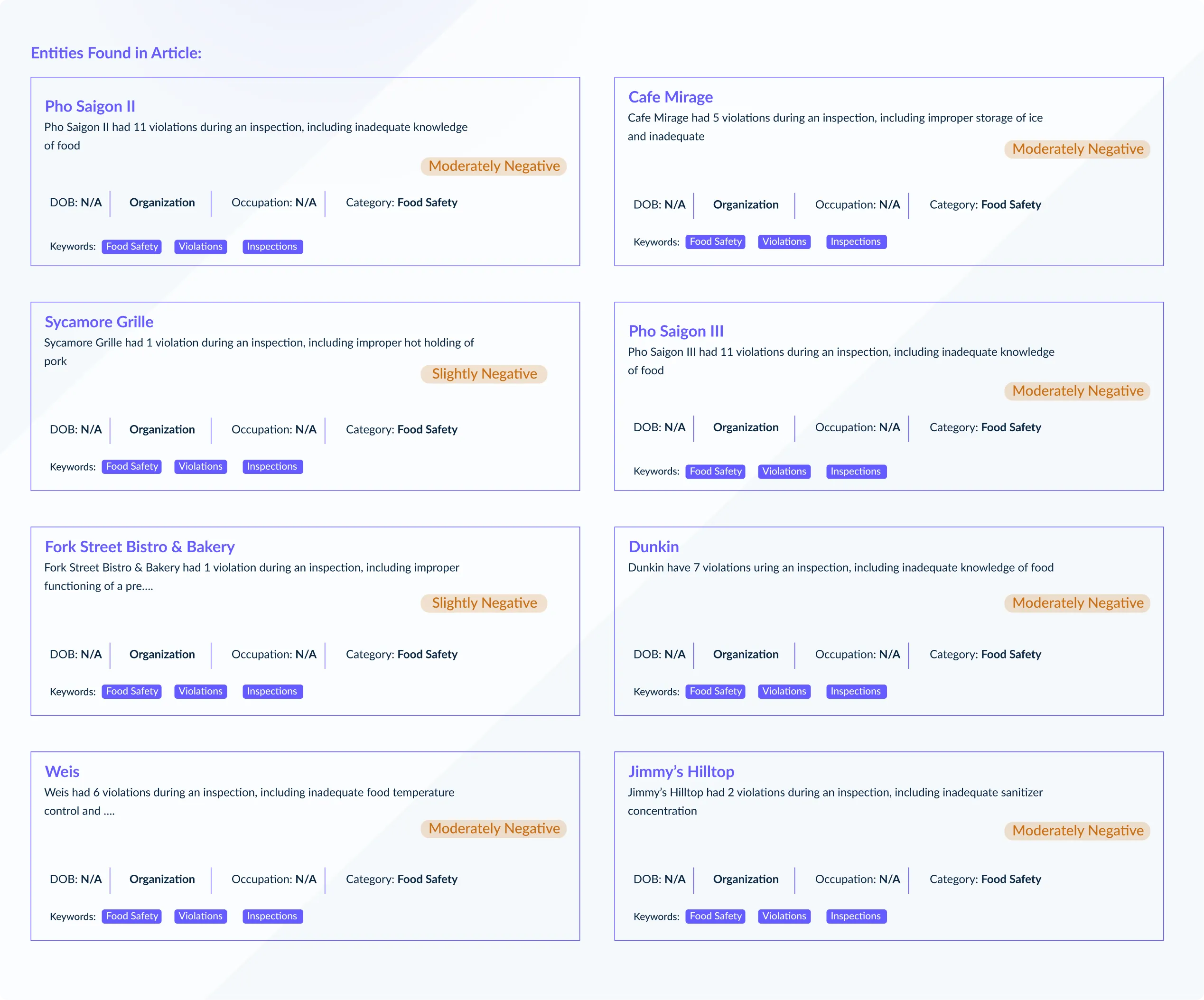Open the Dunkin entity title
Screen dimensions: 1204x1000
click(x=653, y=546)
